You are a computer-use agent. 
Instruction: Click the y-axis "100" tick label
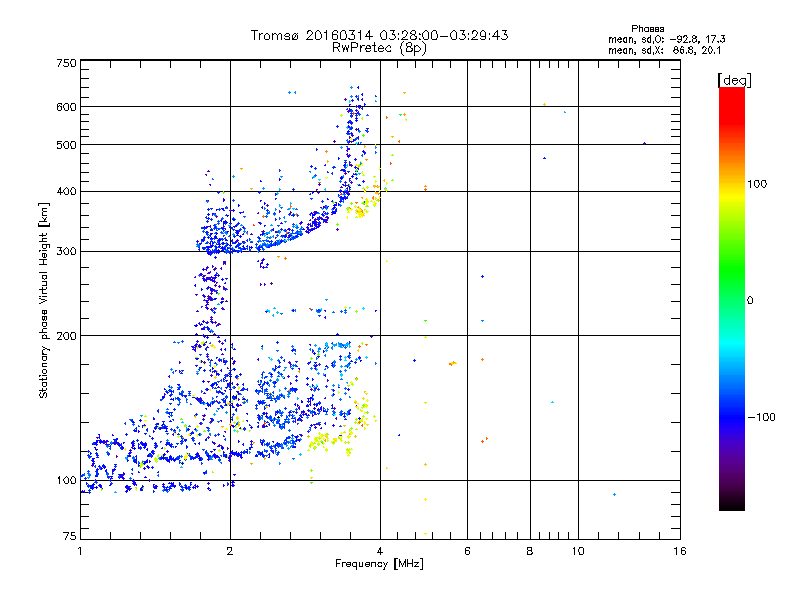click(x=66, y=481)
